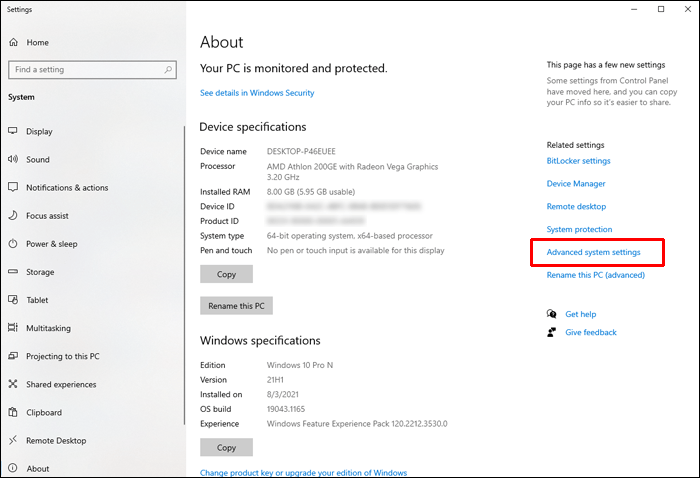Copy the Windows specifications
Viewport: 700px width, 478px height.
point(226,448)
